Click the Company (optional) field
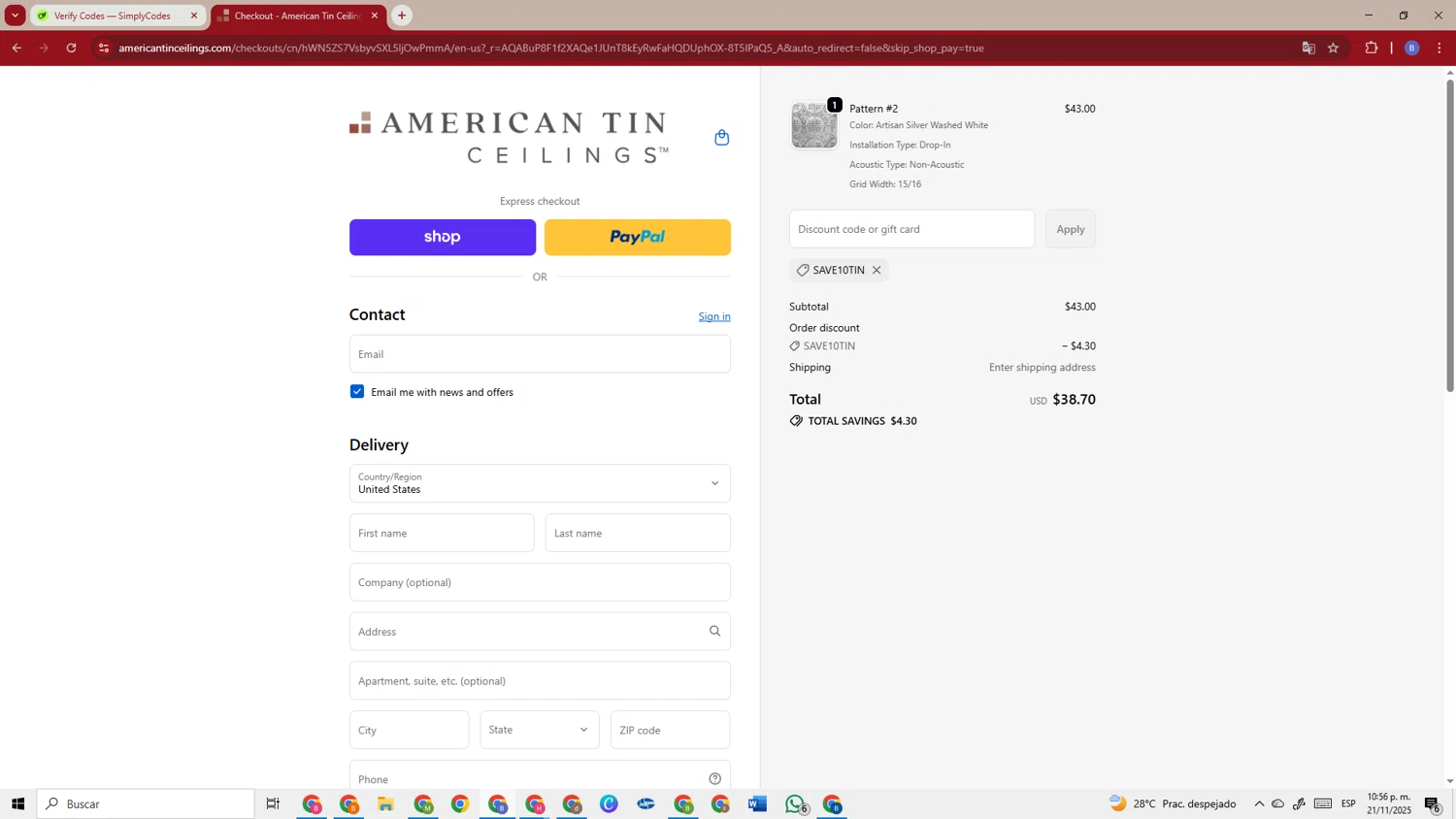Viewport: 1456px width, 819px height. pyautogui.click(x=540, y=582)
